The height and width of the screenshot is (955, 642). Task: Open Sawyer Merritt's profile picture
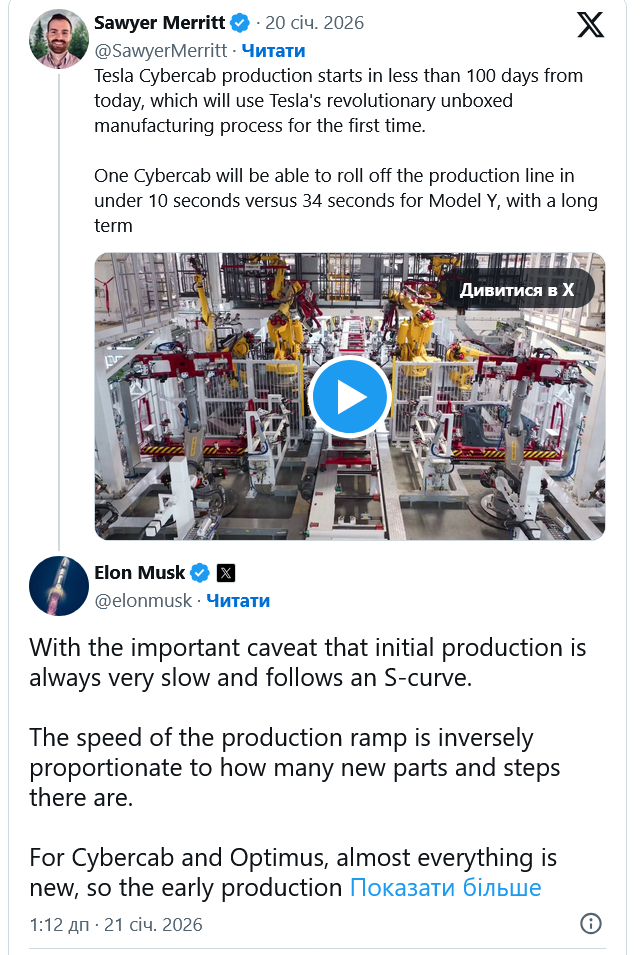tap(59, 38)
